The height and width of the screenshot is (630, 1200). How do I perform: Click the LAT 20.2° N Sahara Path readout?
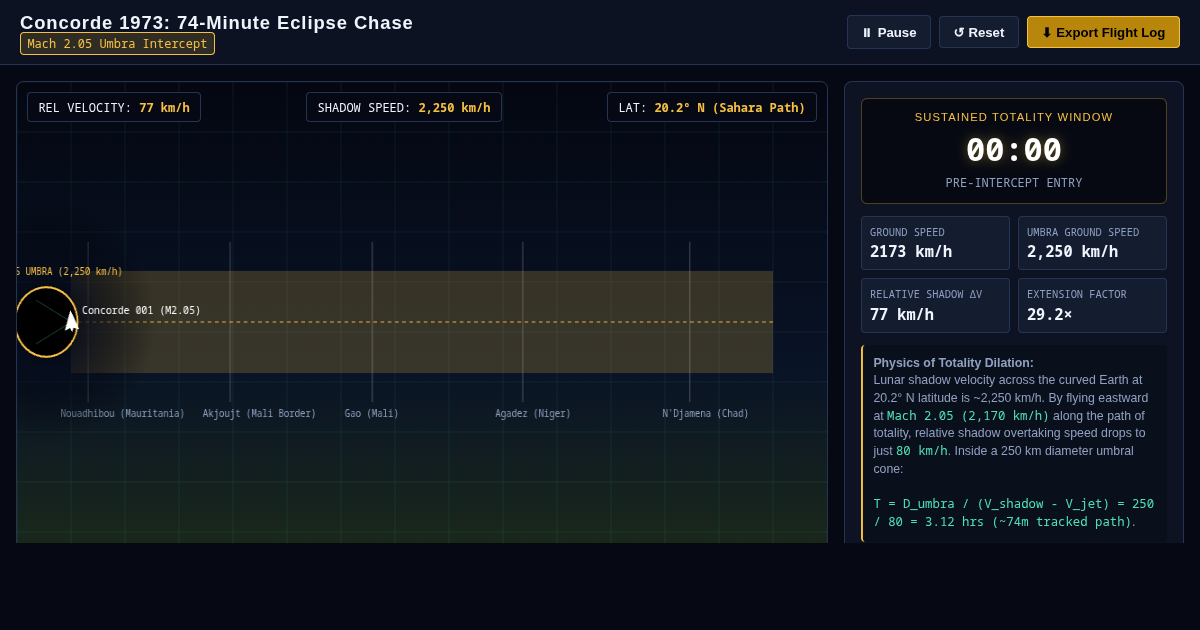coord(712,107)
